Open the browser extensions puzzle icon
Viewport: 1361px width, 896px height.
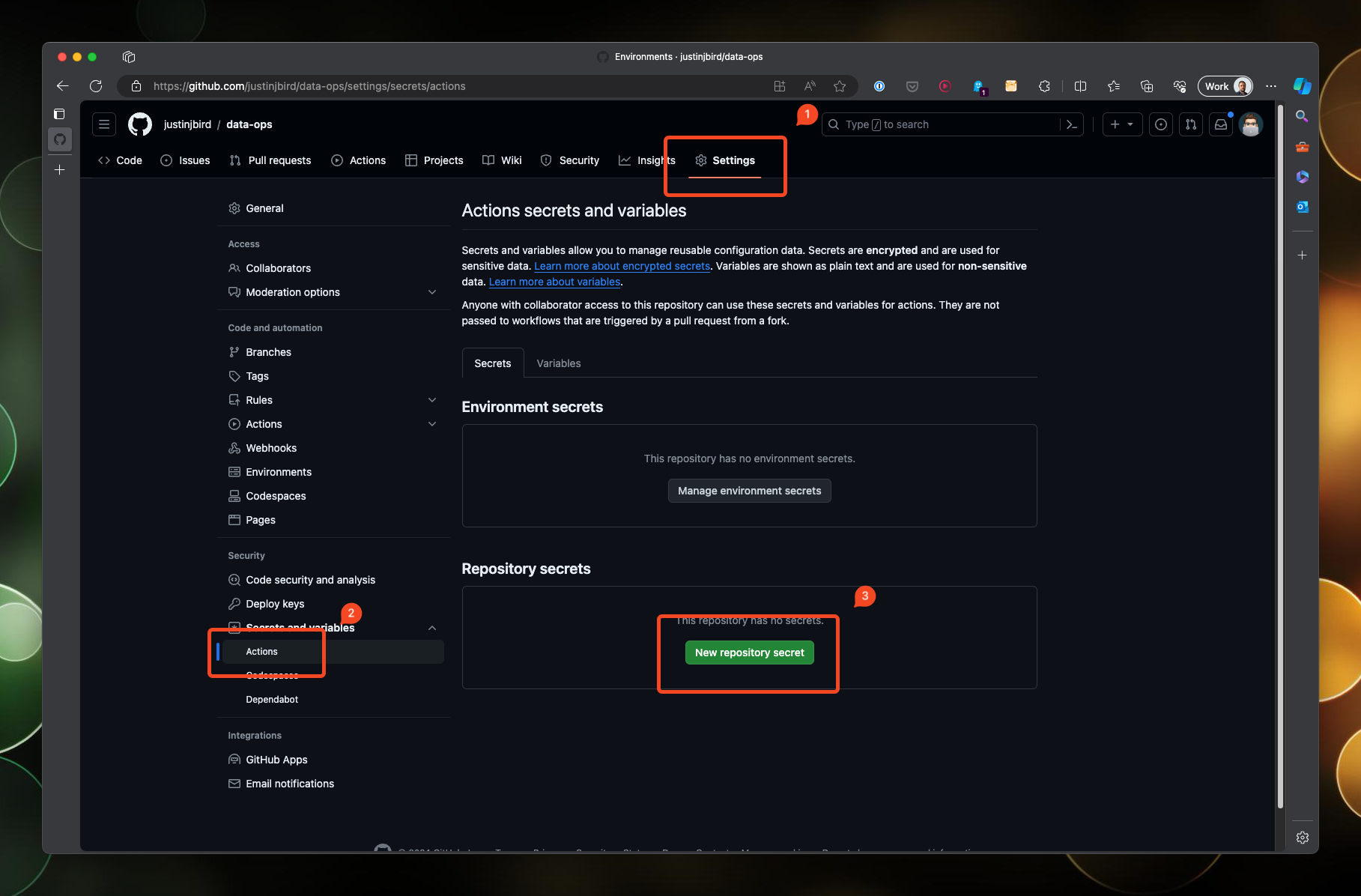[1044, 85]
